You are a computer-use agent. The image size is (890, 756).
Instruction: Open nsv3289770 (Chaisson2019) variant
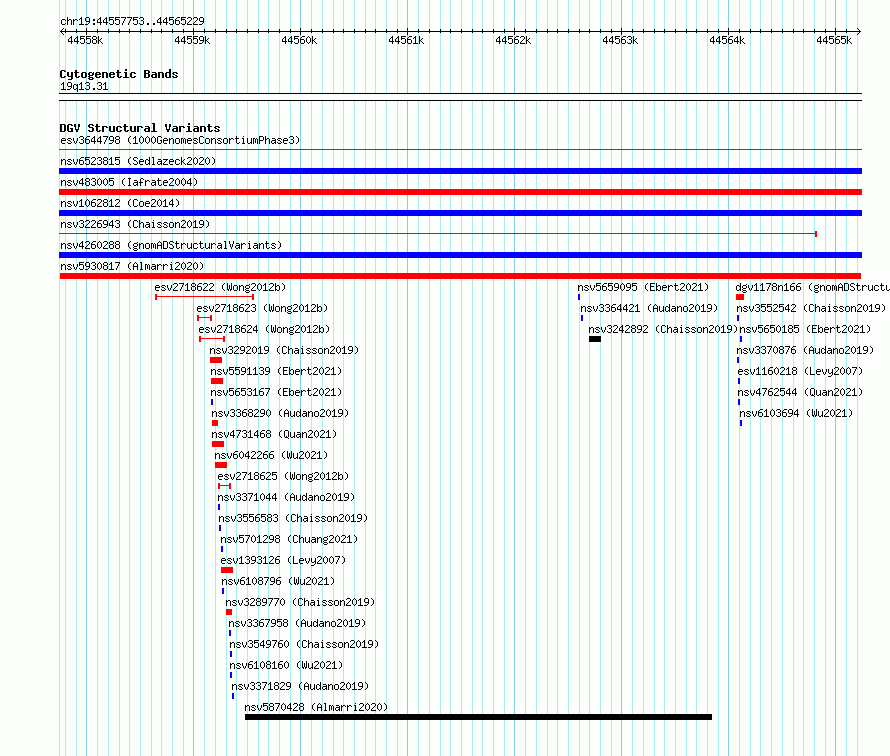[300, 602]
